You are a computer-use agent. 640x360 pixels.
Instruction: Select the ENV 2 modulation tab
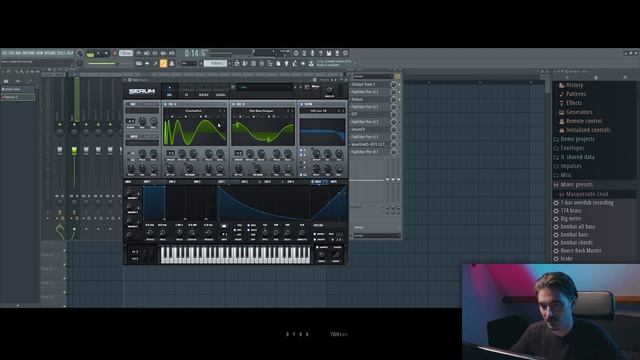click(172, 182)
